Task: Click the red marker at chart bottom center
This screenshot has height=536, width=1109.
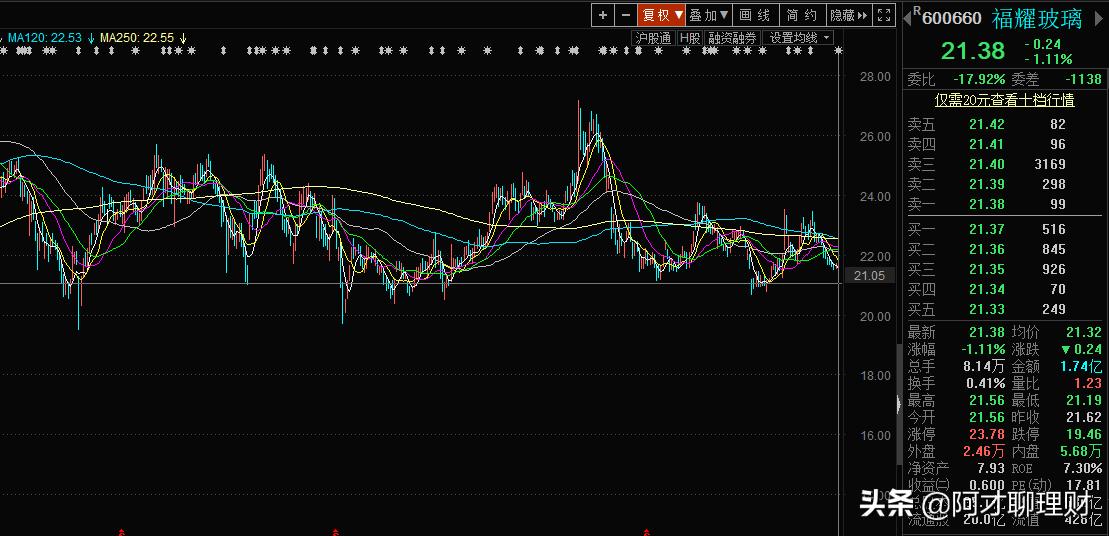Action: pos(336,531)
